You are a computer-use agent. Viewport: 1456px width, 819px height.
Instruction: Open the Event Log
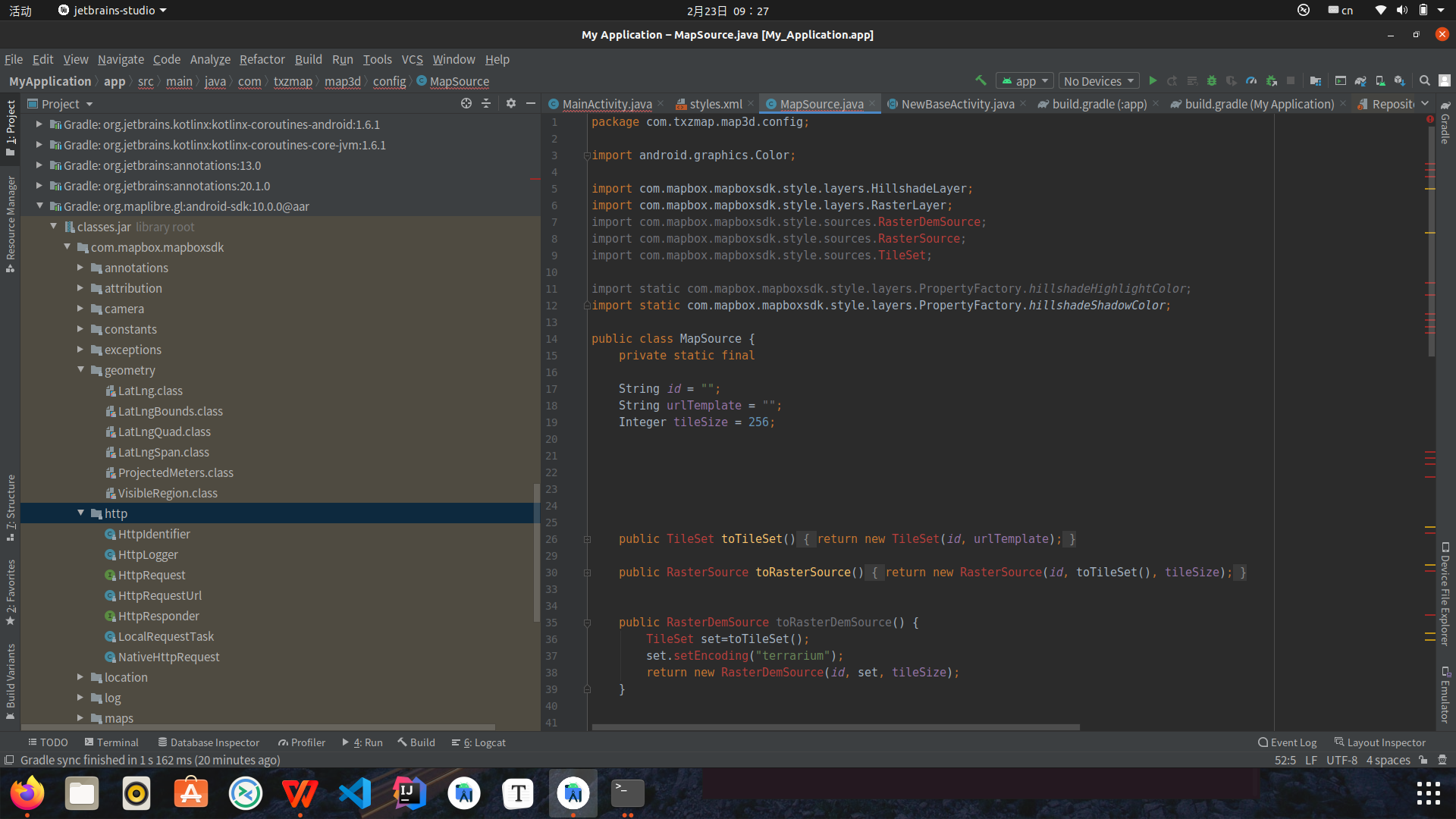pos(1291,742)
